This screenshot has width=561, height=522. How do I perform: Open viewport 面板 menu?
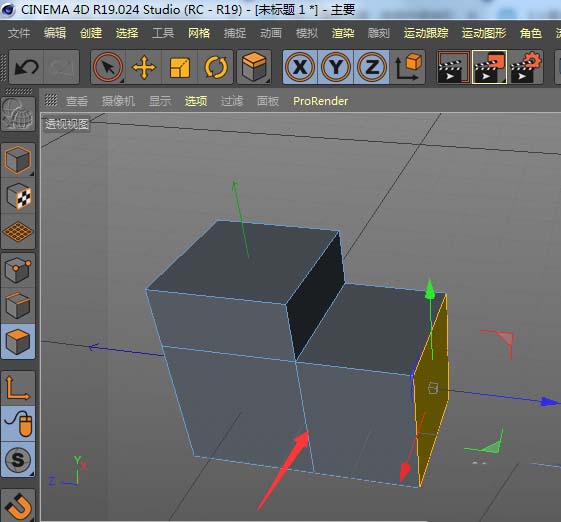point(268,101)
